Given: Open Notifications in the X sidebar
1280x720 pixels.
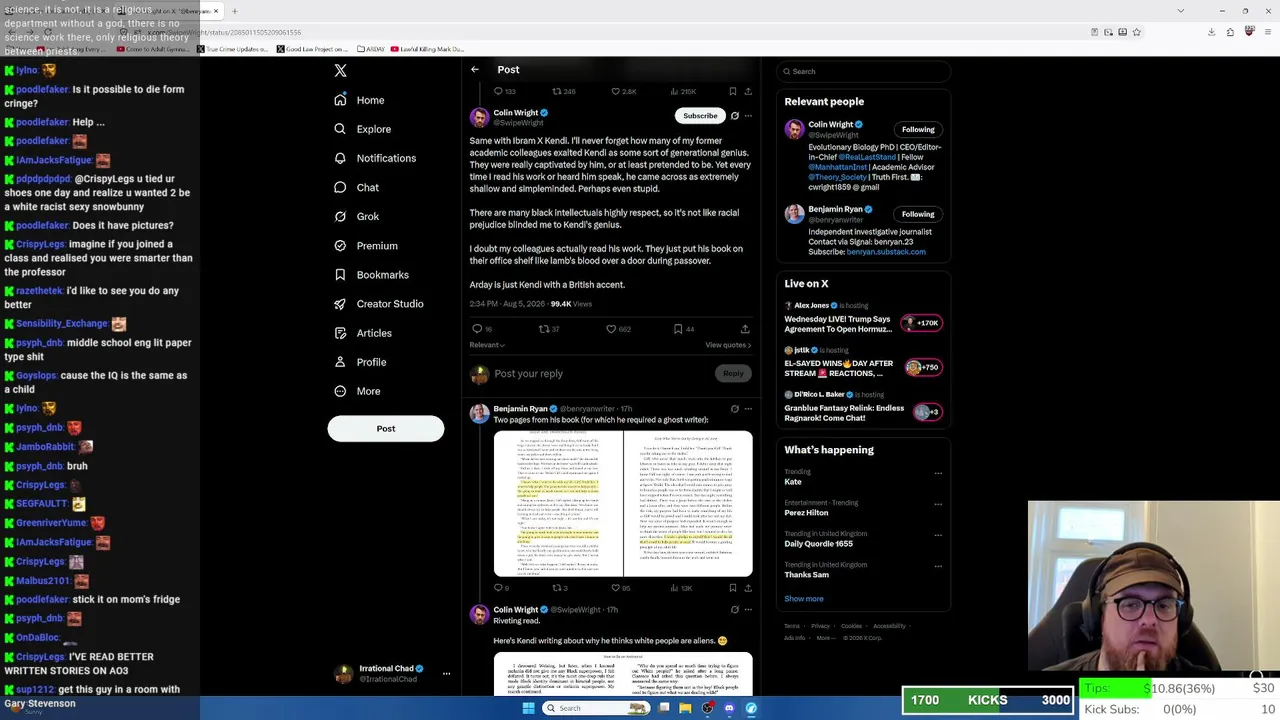Looking at the screenshot, I should coord(374,158).
